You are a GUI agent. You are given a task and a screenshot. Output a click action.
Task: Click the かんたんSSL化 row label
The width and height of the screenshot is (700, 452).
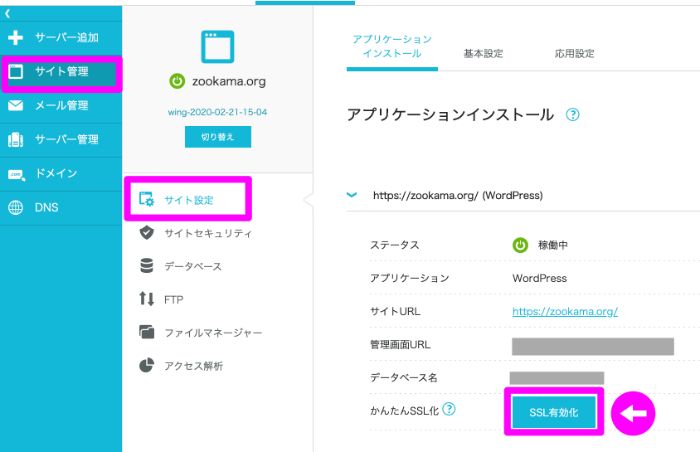[404, 411]
